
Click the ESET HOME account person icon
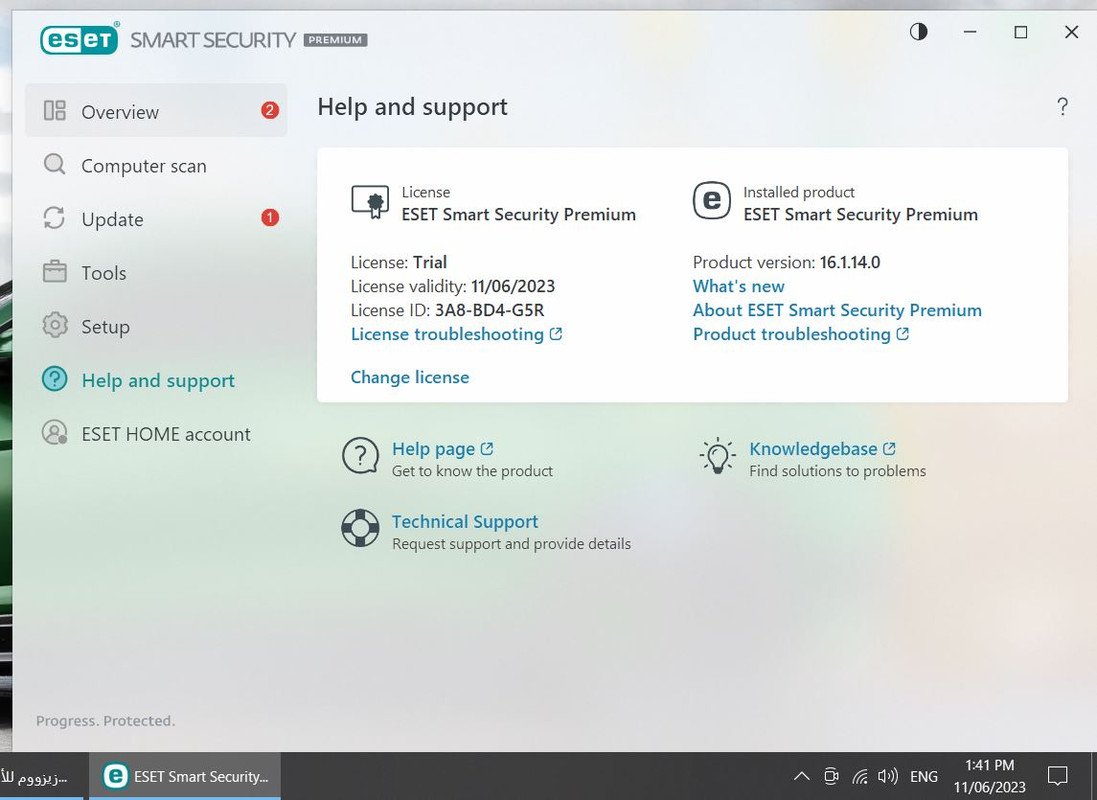55,433
